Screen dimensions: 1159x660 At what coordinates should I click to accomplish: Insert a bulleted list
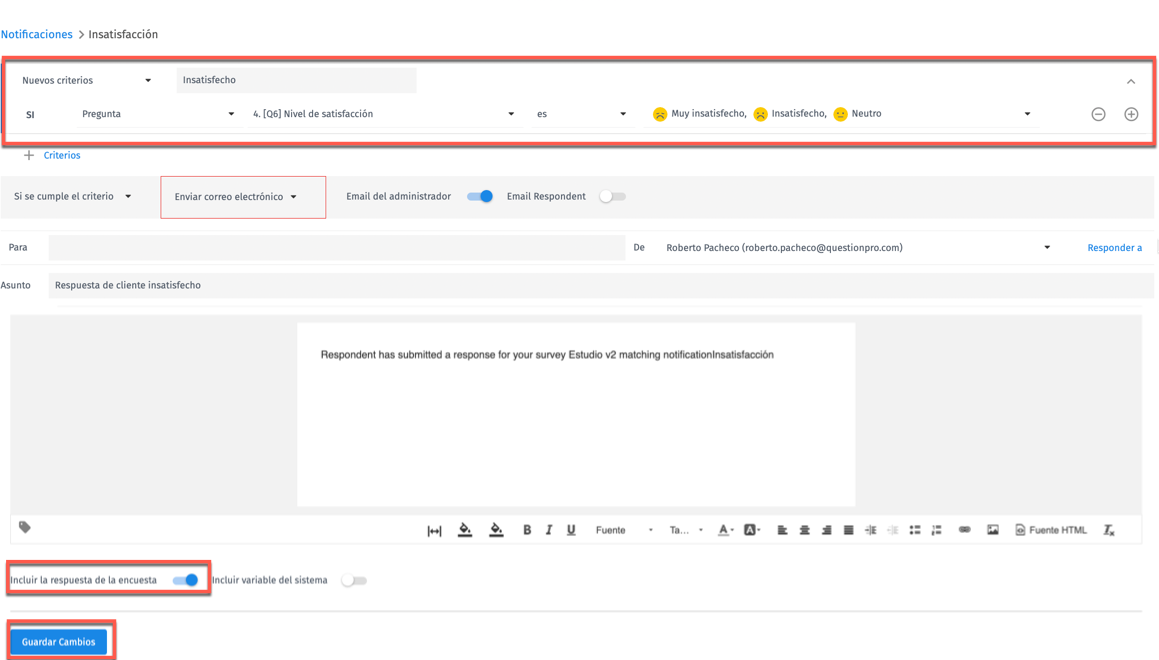point(915,530)
